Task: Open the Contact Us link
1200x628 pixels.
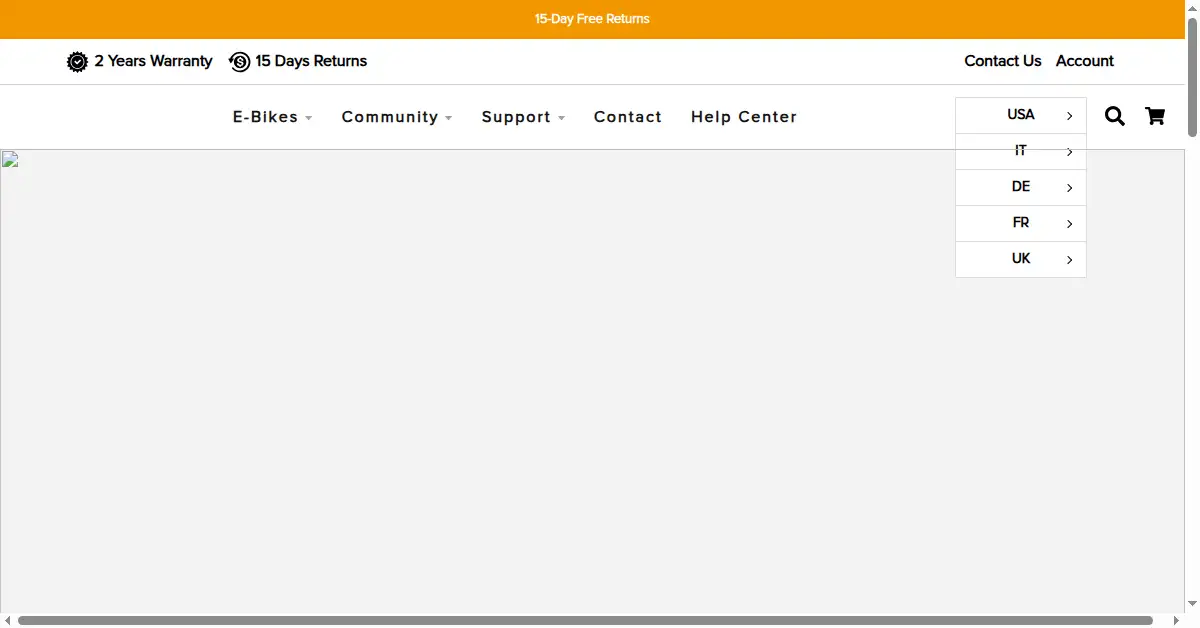Action: click(x=1003, y=61)
